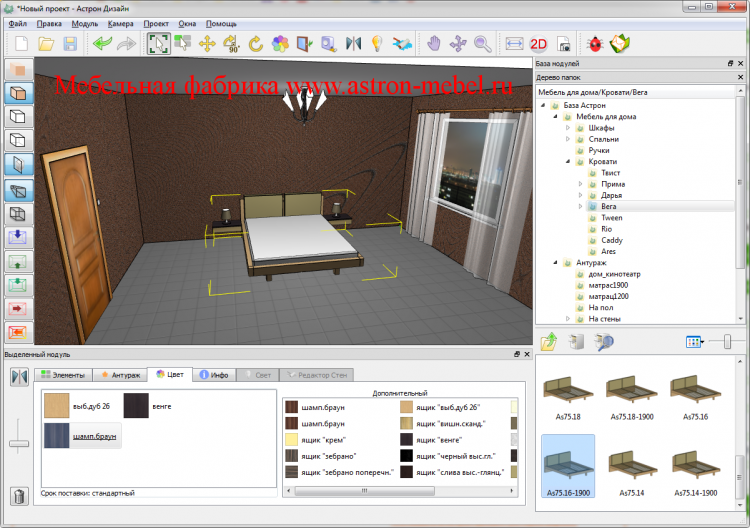Switch to the Элементы tab
Viewport: 750px width, 528px height.
tap(63, 375)
